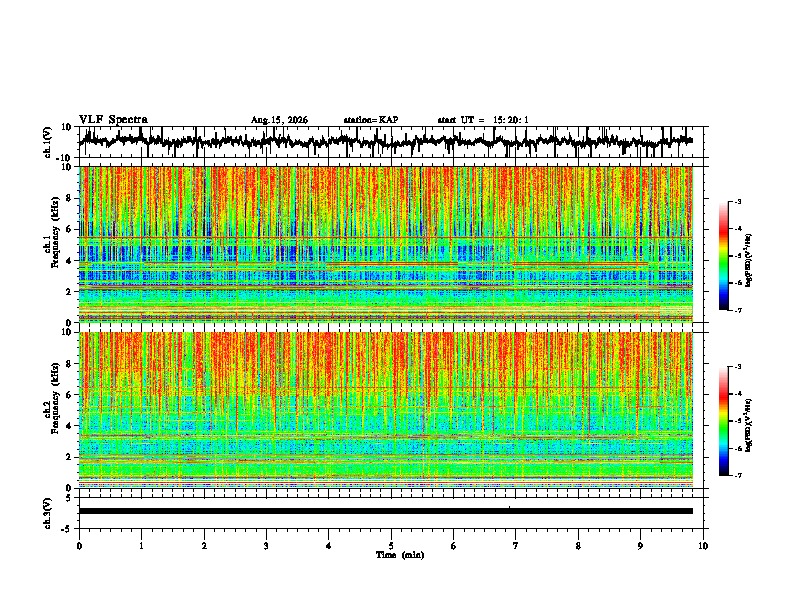Click the ch.1 color scale bar
This screenshot has width=792, height=612.
724,256
